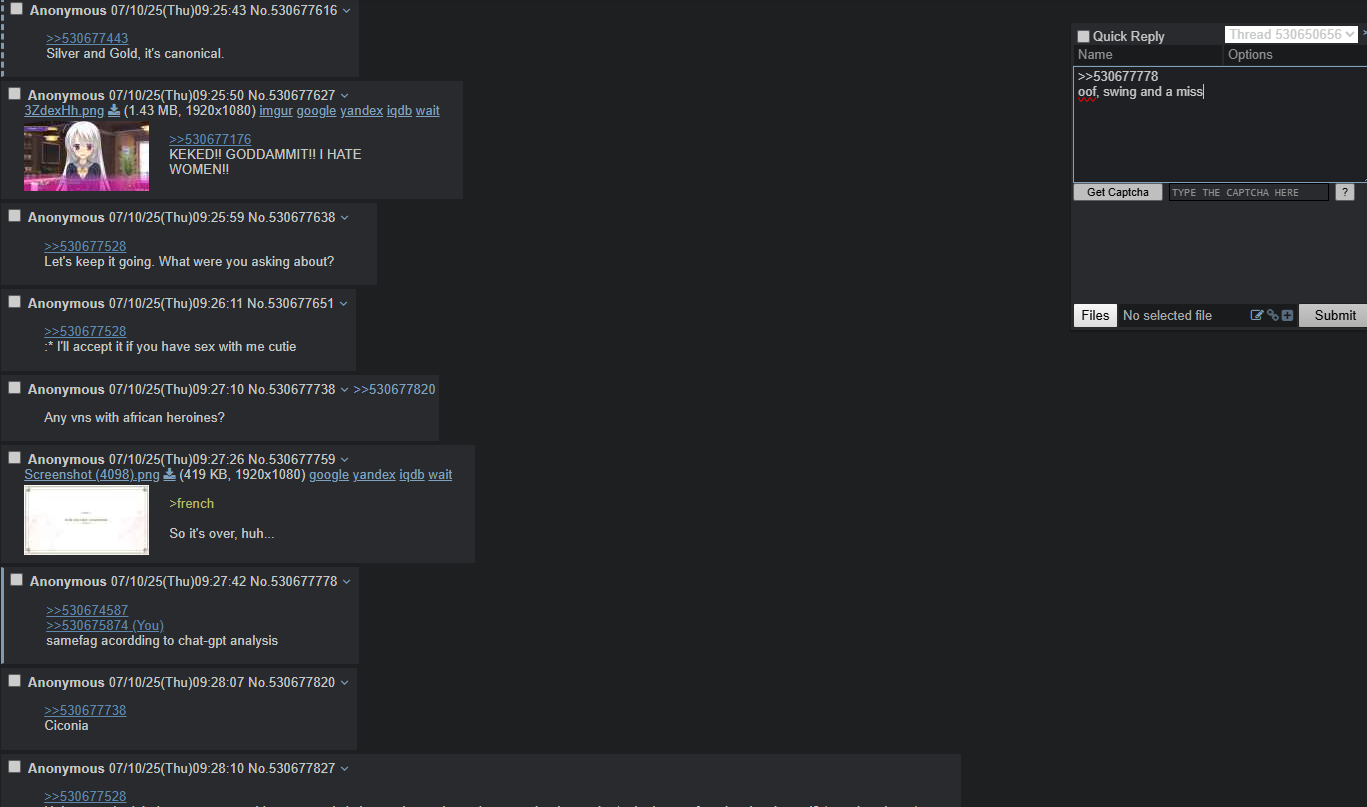Submit the quick reply post

pos(1335,315)
